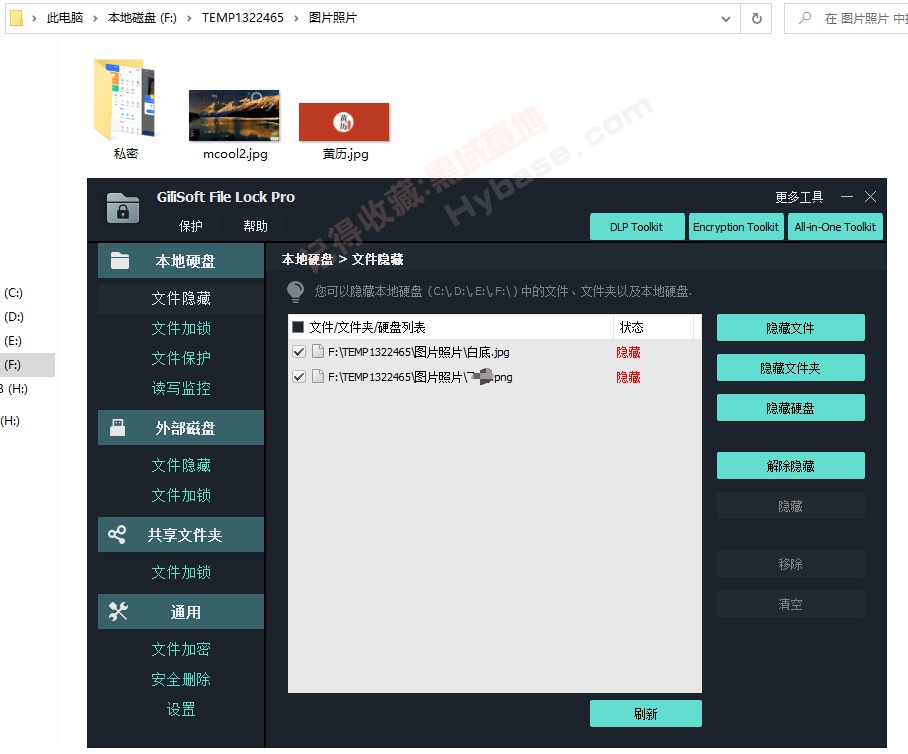Close the GiliSoft File Lock Pro window
The image size is (908, 754).
tap(870, 197)
